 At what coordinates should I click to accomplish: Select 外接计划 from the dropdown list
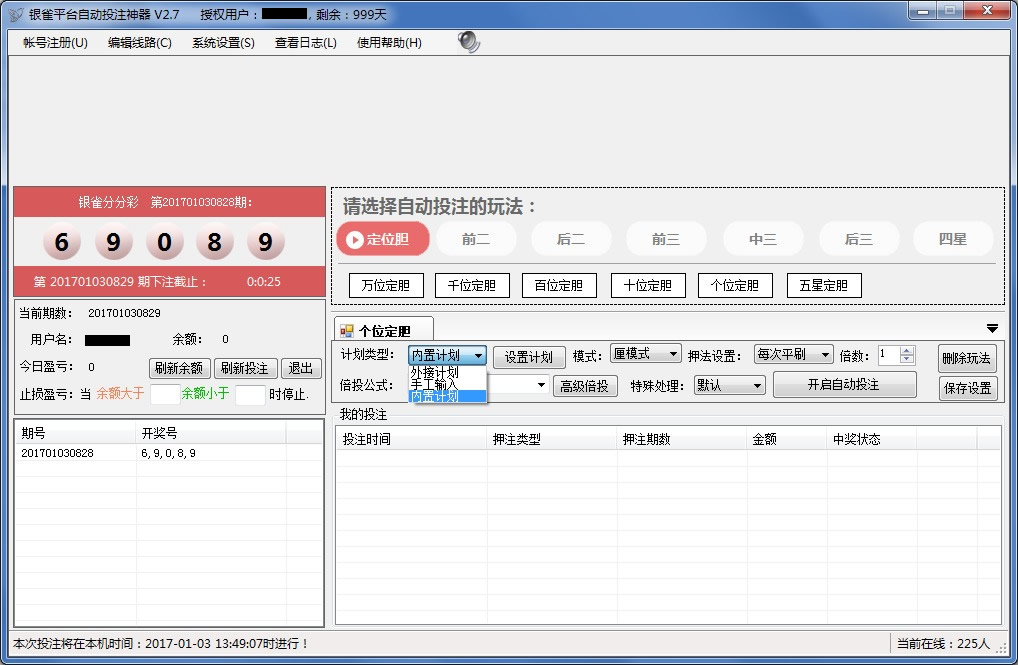tap(435, 372)
